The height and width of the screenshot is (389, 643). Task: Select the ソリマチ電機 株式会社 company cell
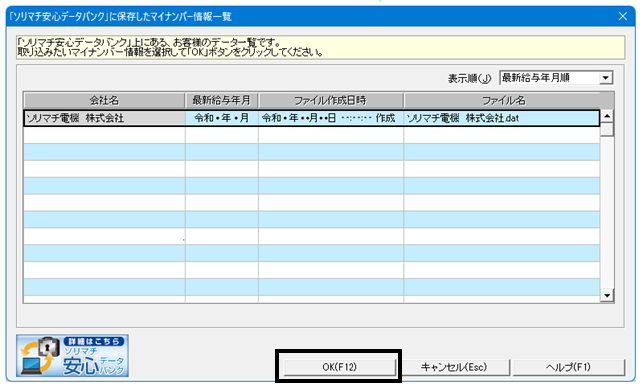(105, 118)
